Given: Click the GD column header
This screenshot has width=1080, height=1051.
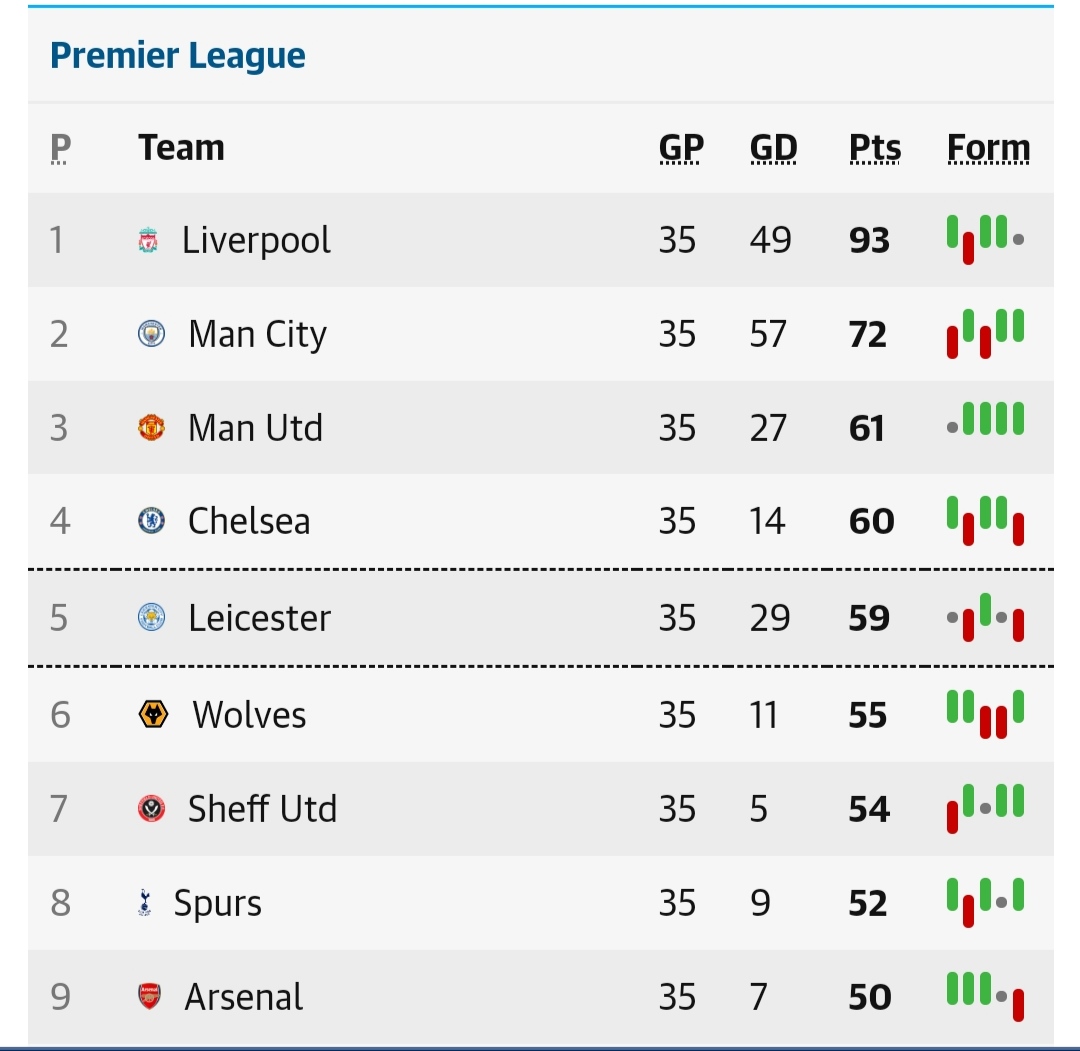Looking at the screenshot, I should (773, 147).
